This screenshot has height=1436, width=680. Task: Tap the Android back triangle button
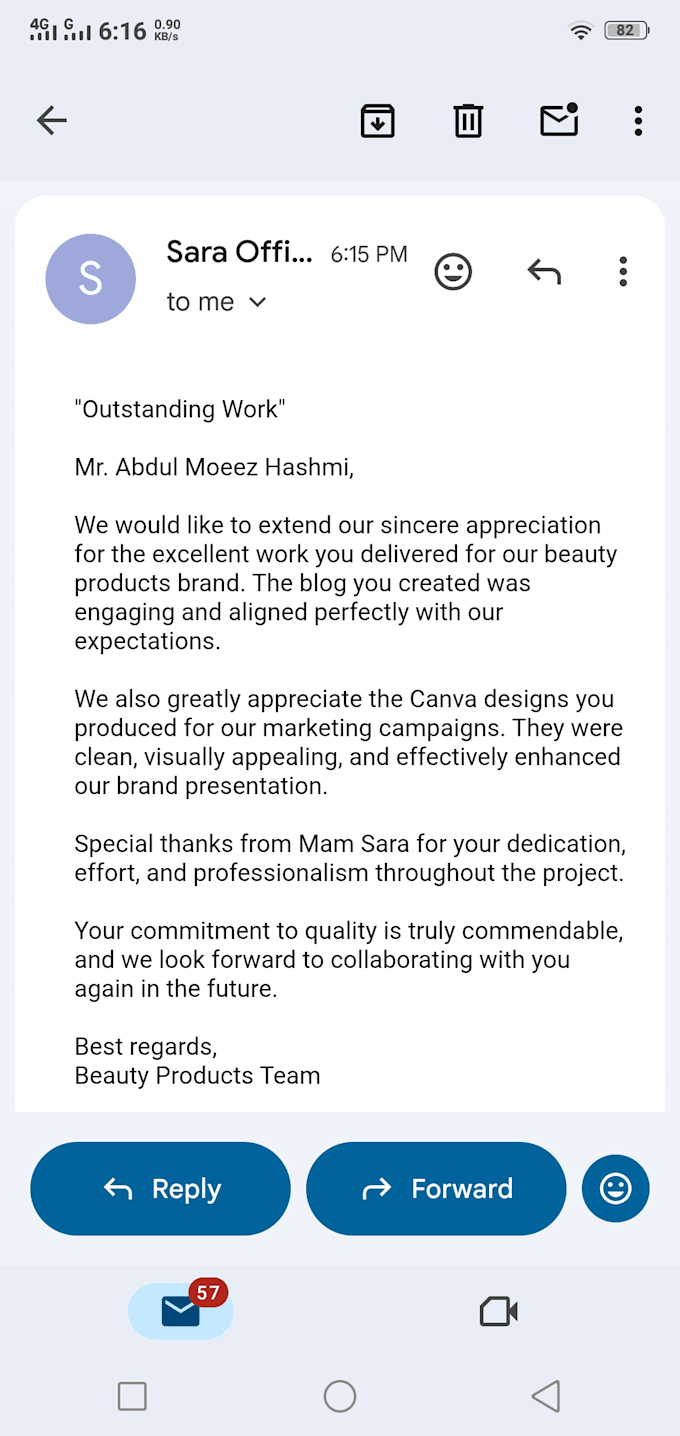(546, 1396)
